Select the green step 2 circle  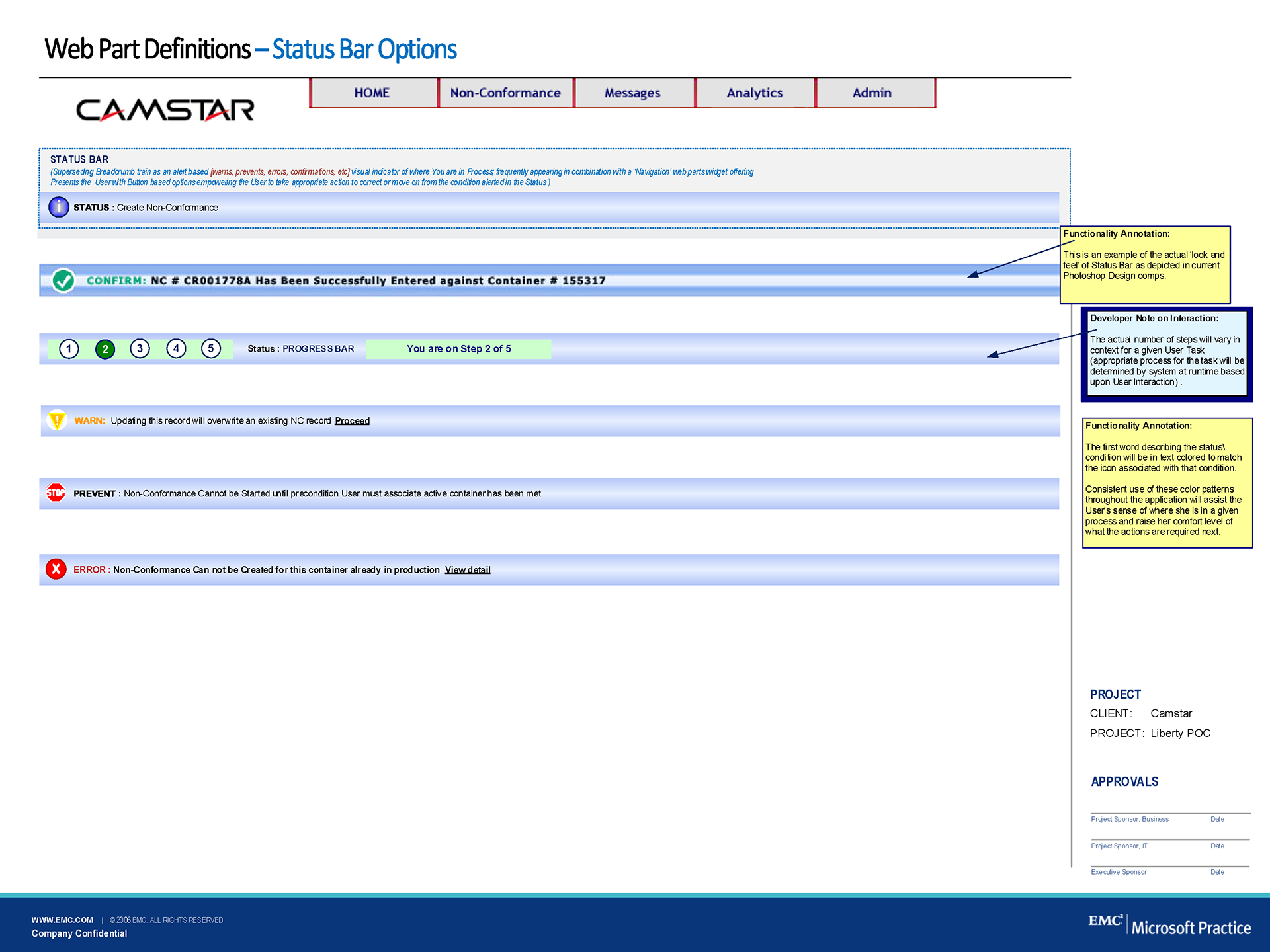click(x=105, y=348)
